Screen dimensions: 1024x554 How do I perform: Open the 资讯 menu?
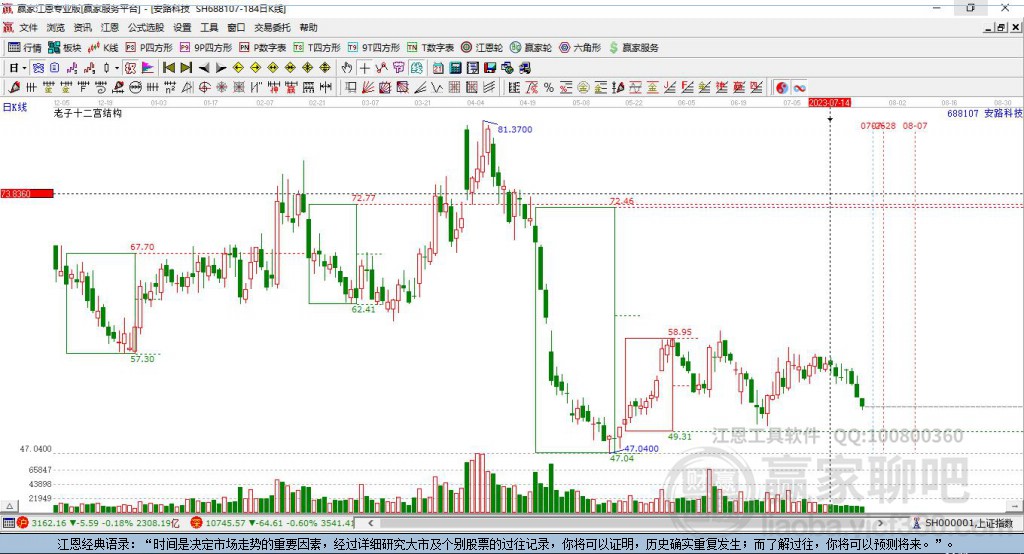tap(82, 27)
